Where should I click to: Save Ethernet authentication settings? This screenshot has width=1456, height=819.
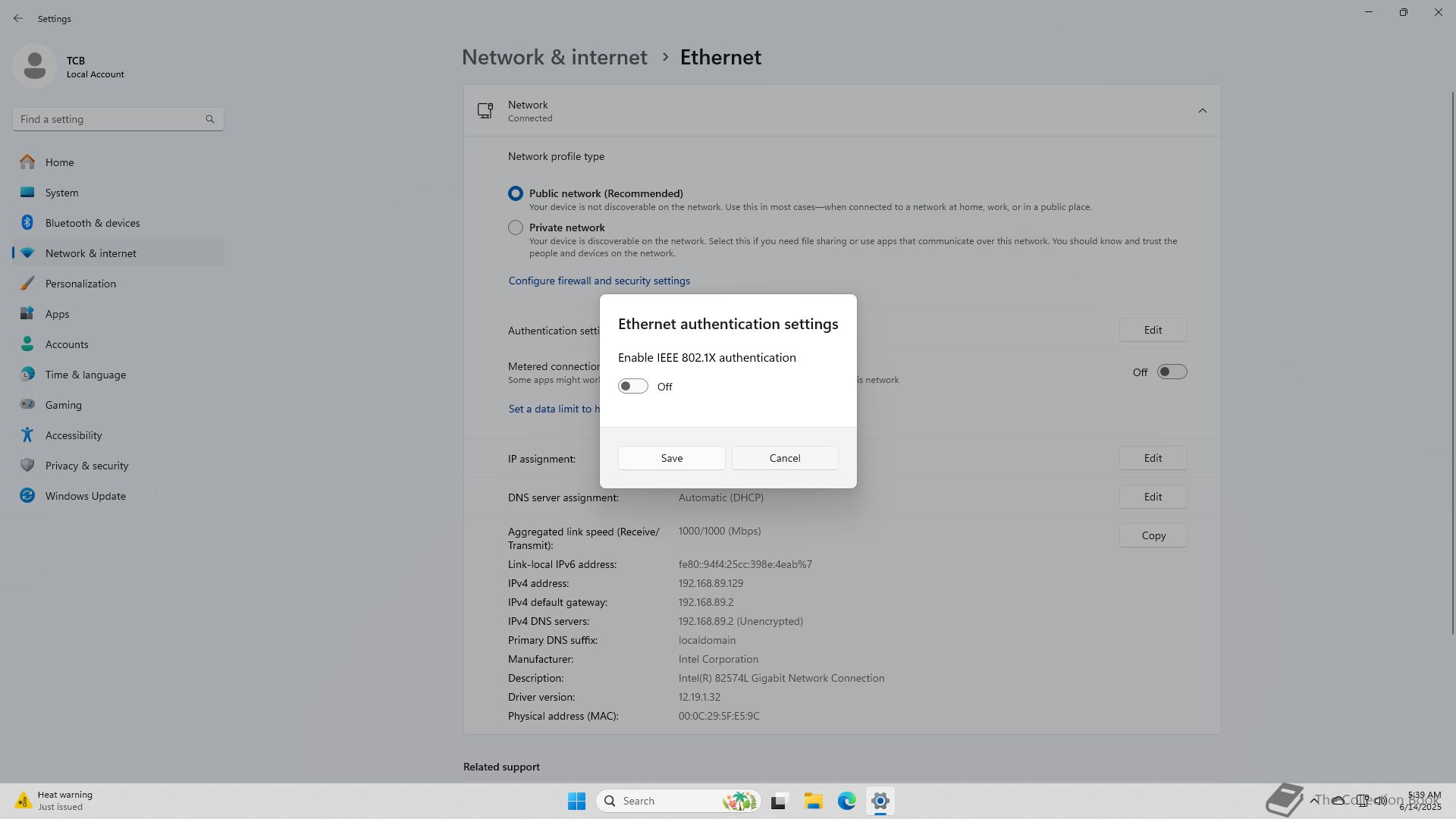pos(671,458)
